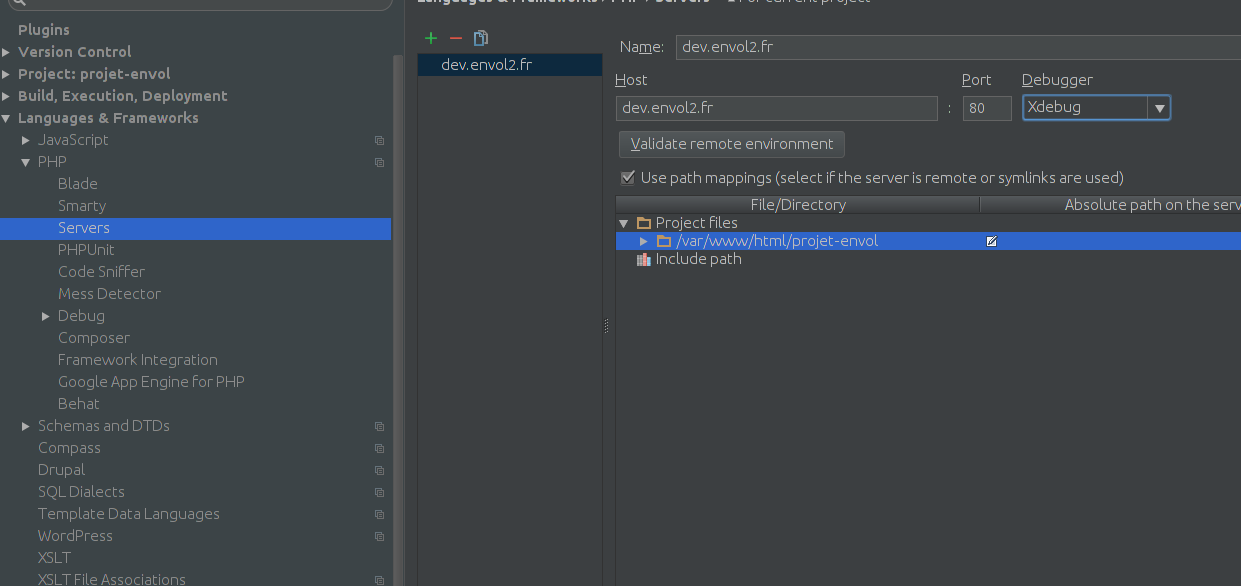Open Composer settings page

pos(94,338)
